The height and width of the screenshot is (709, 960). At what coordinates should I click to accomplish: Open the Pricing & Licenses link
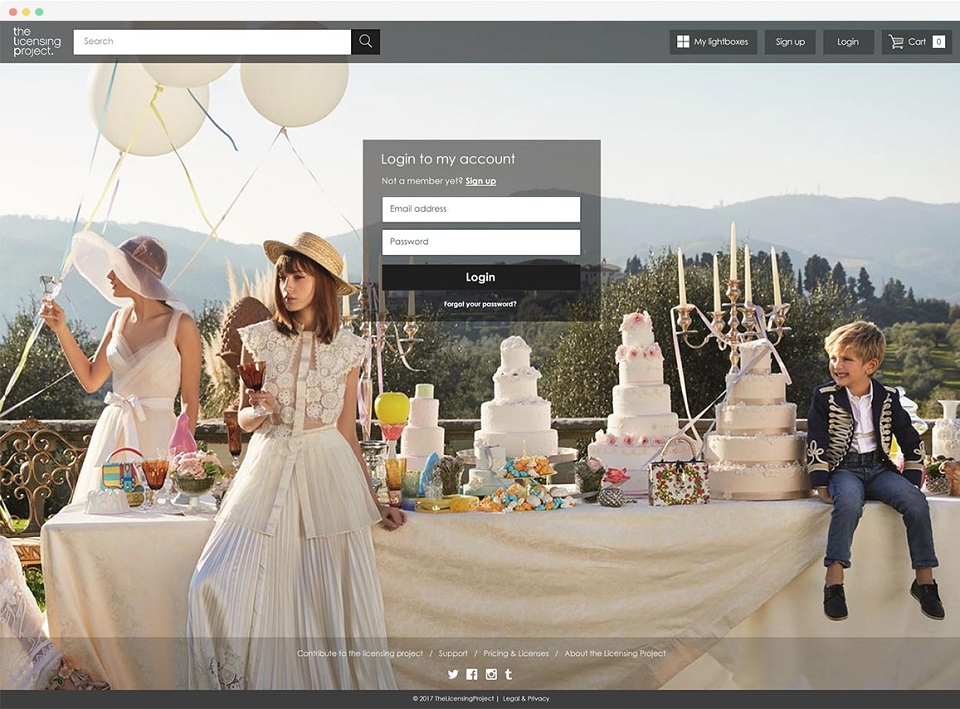pos(516,654)
